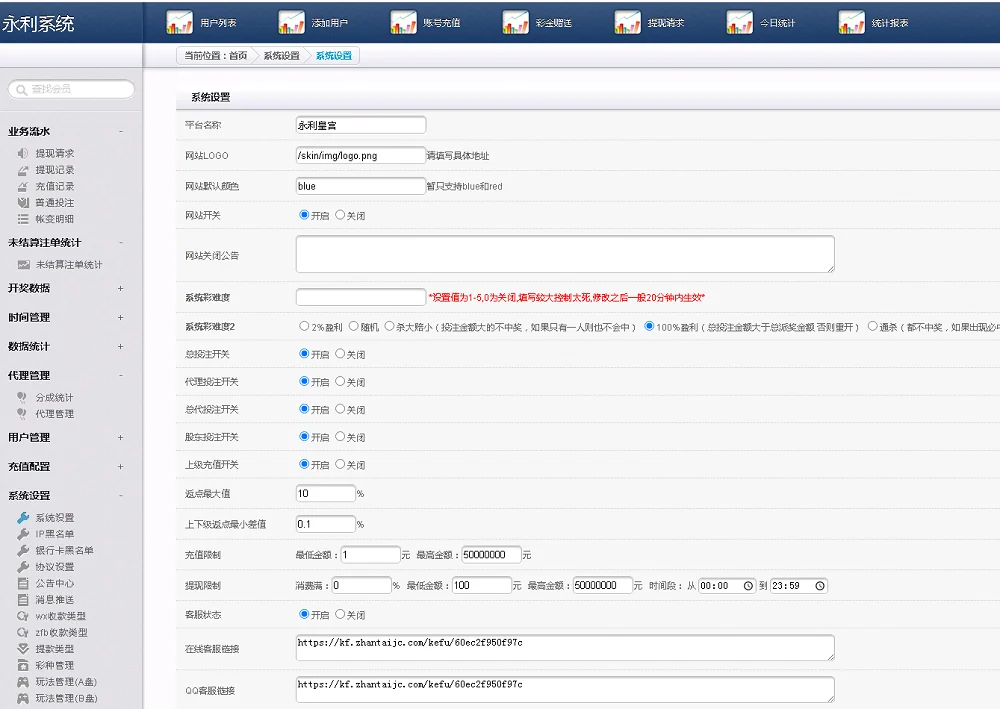Select the gamepad icon for 玩法管理(A盘)
Image resolution: width=1000 pixels, height=709 pixels.
(23, 682)
